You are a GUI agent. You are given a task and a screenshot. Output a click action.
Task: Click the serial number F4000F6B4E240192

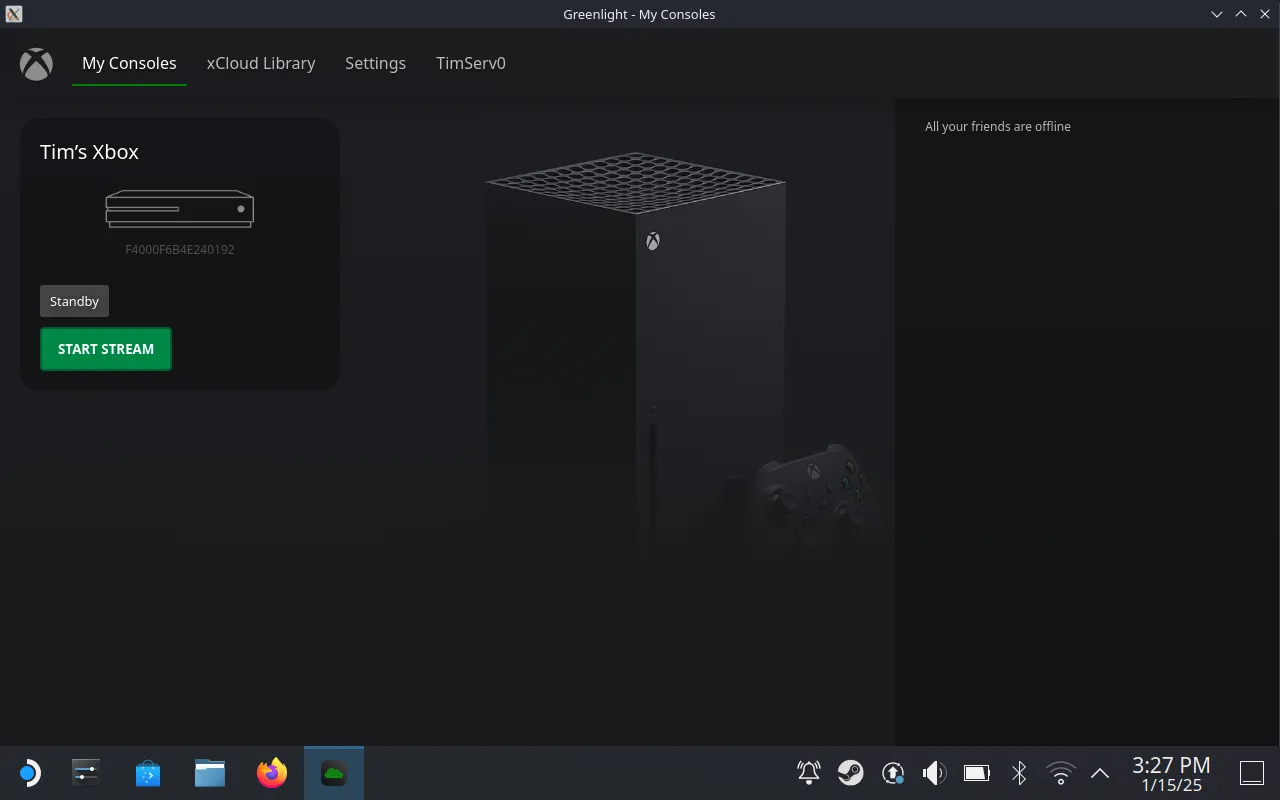point(179,249)
